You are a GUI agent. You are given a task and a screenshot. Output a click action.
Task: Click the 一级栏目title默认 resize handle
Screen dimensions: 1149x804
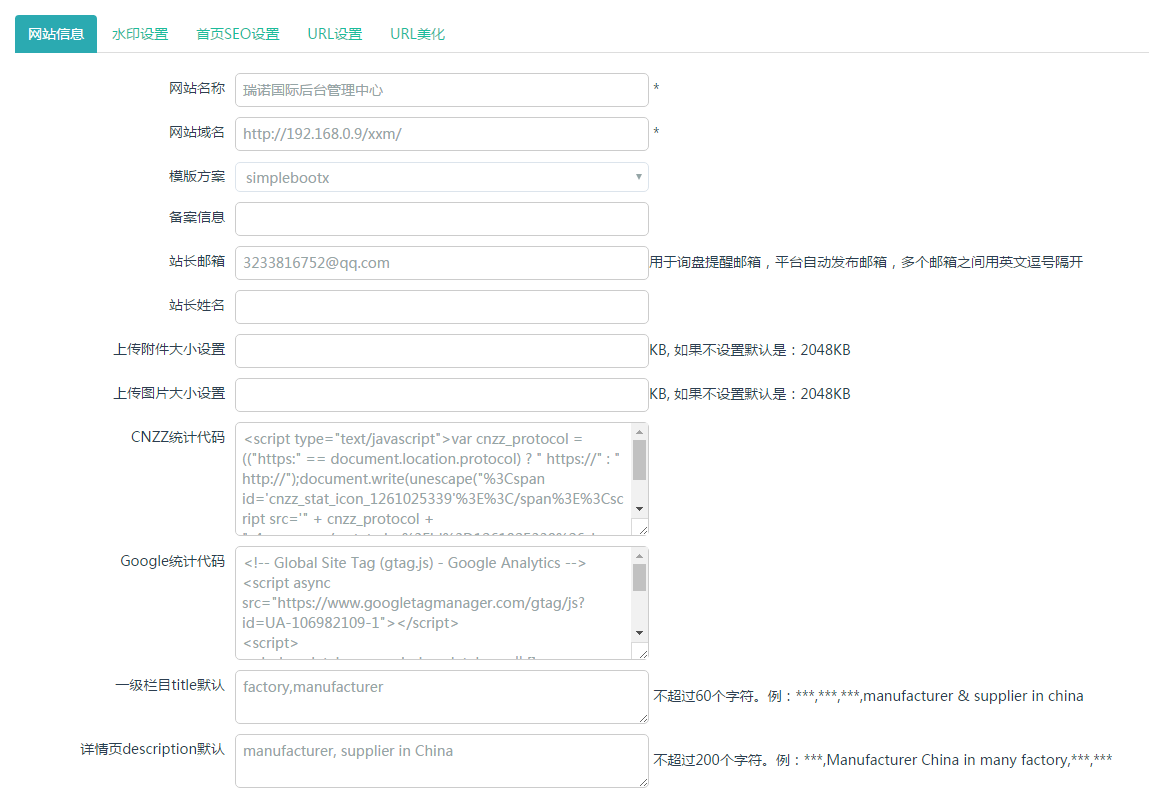pyautogui.click(x=643, y=718)
